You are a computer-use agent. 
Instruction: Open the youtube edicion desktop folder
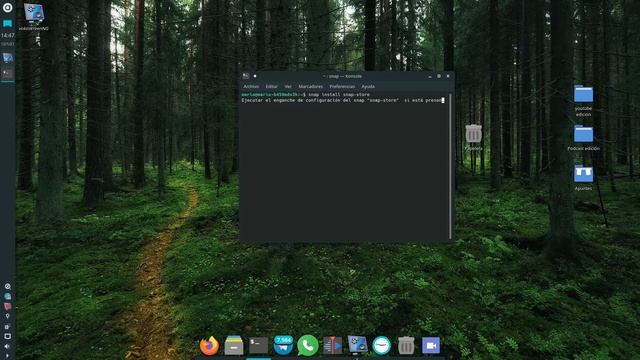(583, 100)
